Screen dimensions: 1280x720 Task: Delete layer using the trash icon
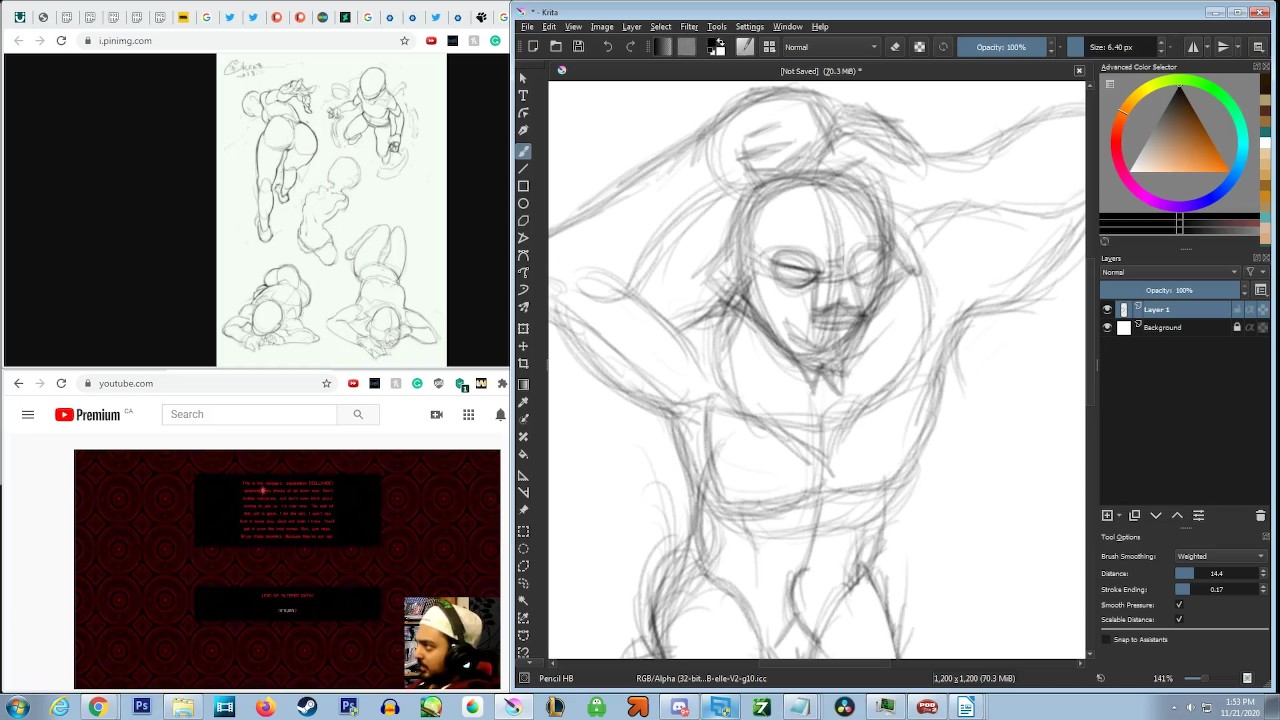point(1260,516)
